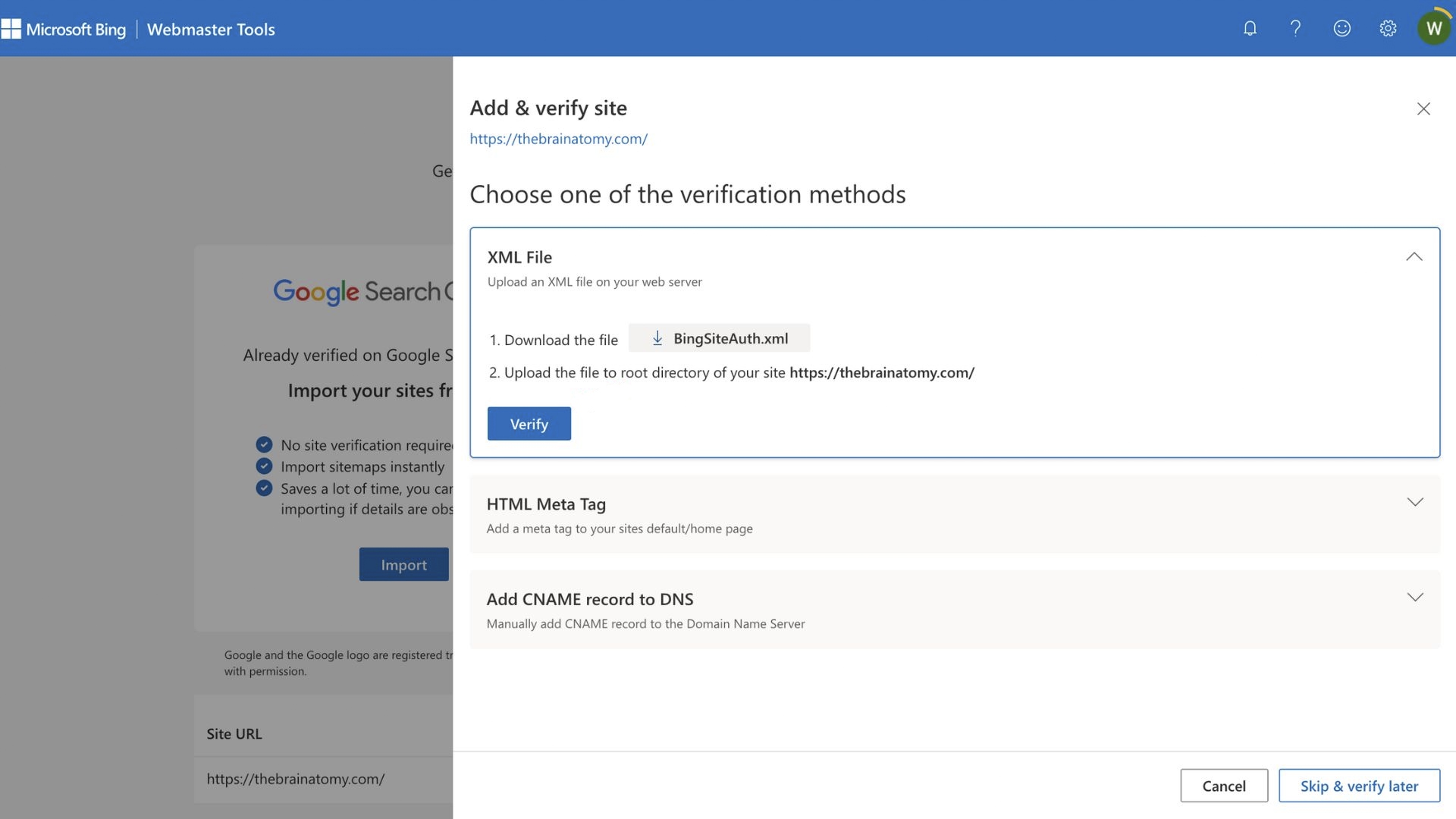Screen dimensions: 1456x819
Task: Click the download arrow icon beside BingSiteAuth.xml
Action: [x=657, y=338]
